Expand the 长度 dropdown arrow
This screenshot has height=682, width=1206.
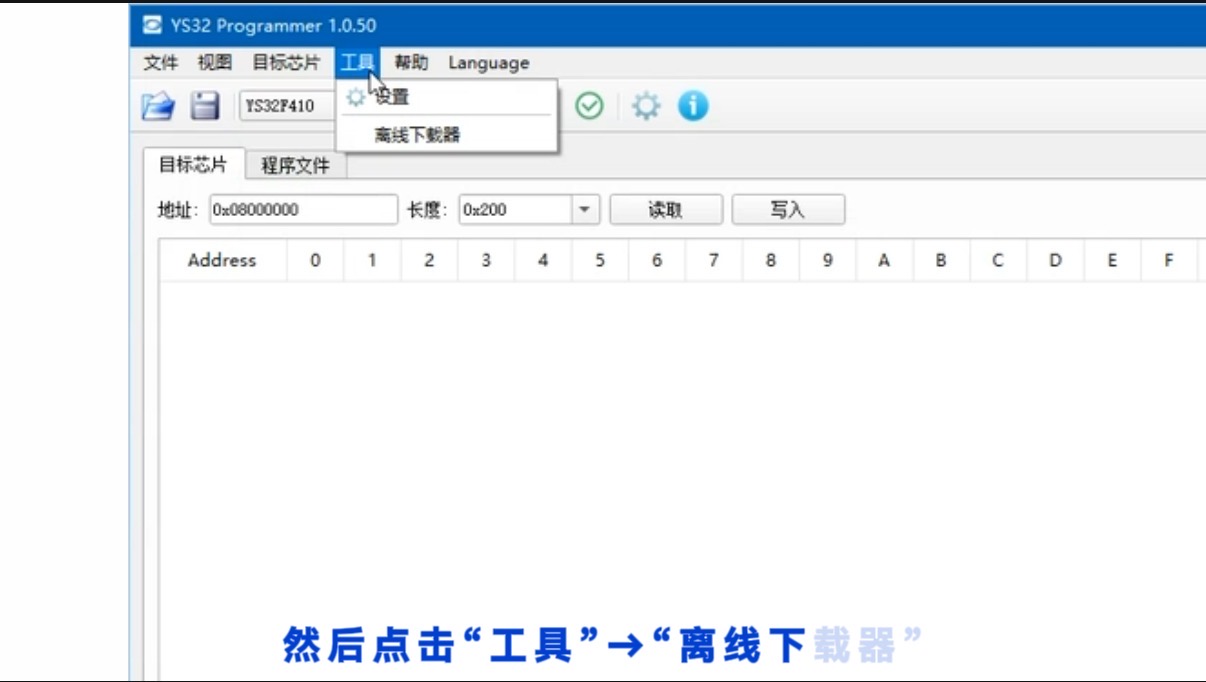point(585,210)
